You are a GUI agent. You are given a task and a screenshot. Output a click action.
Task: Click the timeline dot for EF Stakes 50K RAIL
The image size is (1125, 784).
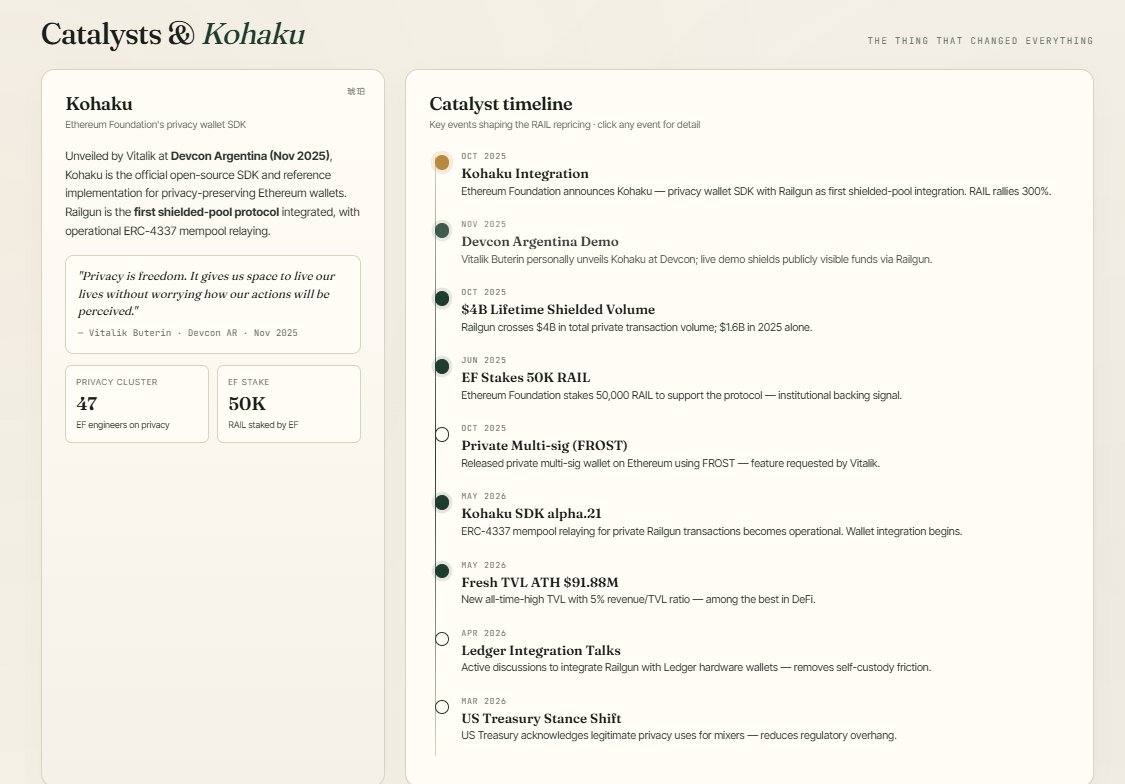coord(442,367)
